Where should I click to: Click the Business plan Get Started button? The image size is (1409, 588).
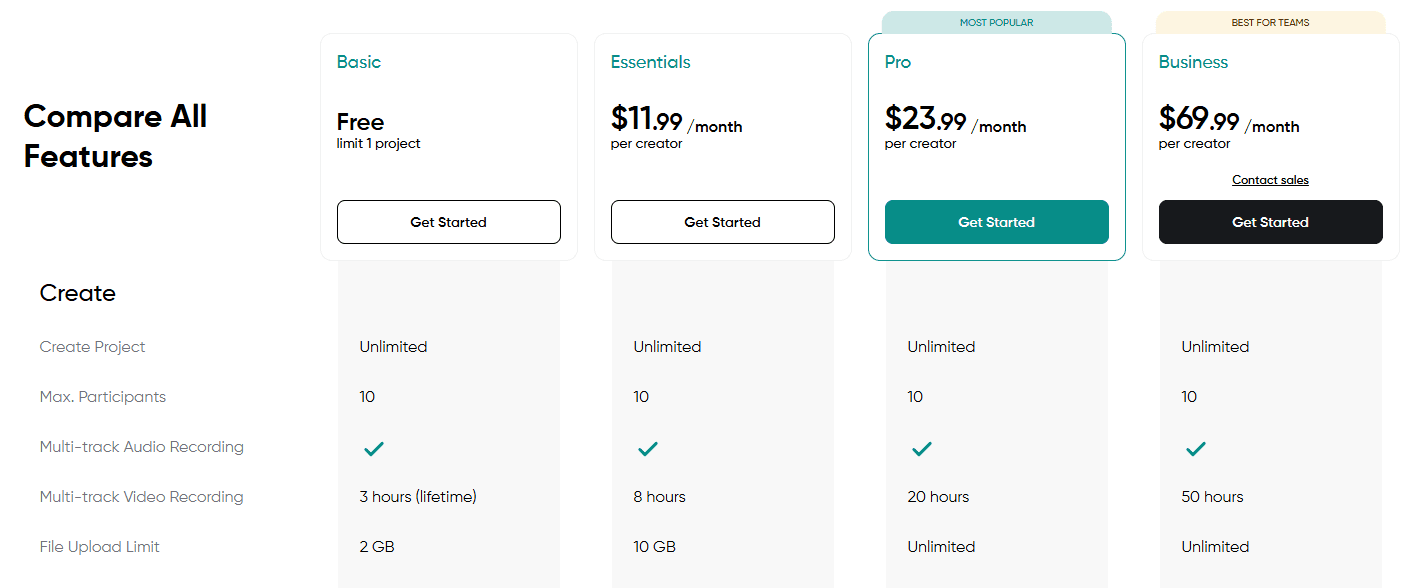point(1270,222)
